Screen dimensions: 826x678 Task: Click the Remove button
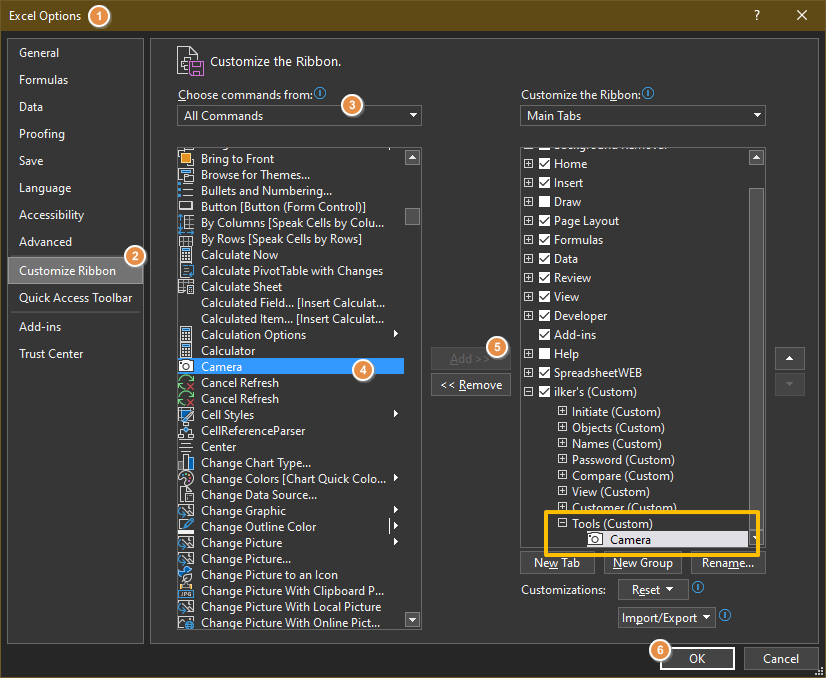pyautogui.click(x=471, y=385)
